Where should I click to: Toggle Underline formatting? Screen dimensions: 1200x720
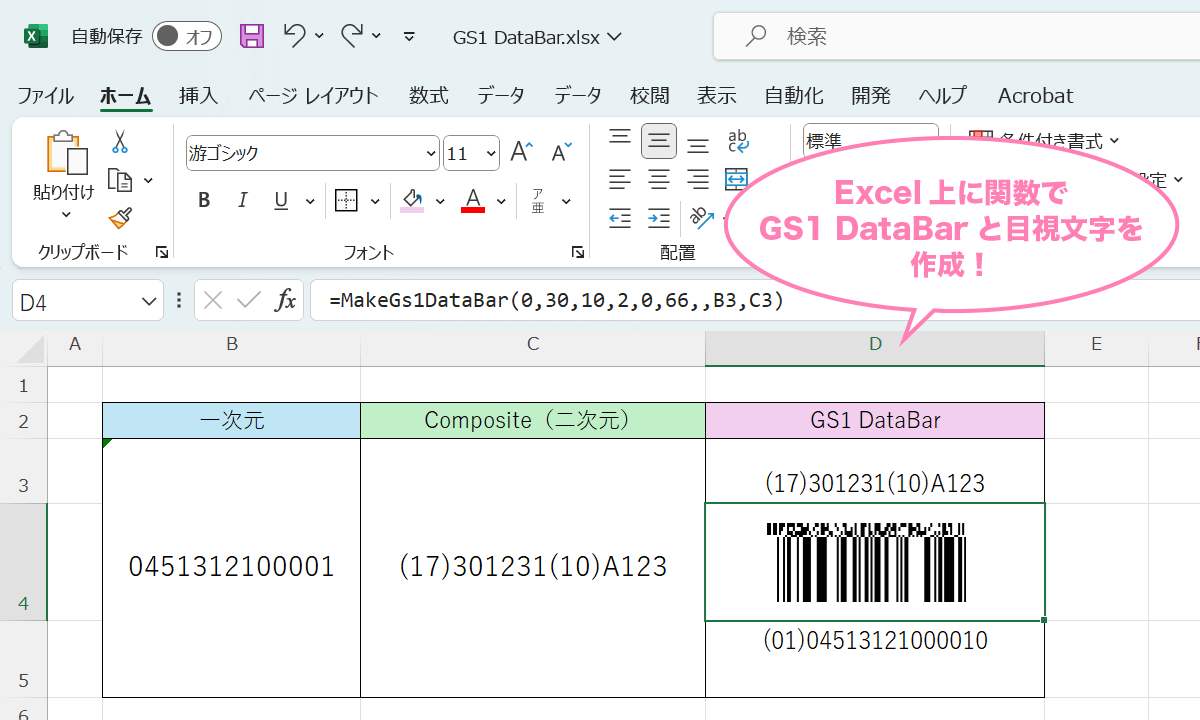281,200
